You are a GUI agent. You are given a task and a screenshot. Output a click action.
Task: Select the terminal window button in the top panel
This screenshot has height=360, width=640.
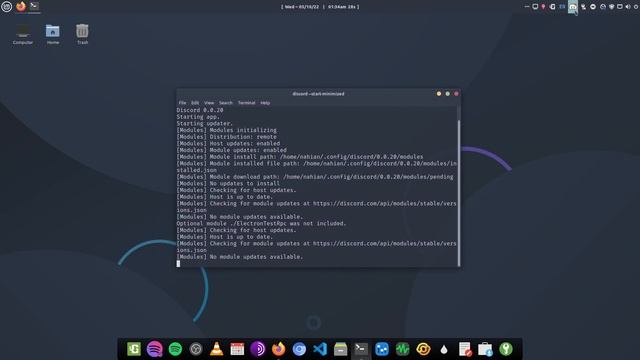[x=34, y=6]
